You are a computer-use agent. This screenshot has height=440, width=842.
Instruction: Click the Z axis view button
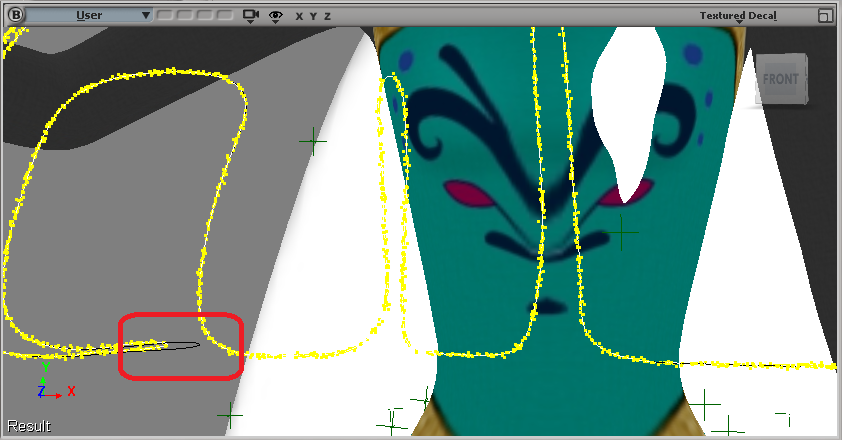327,17
